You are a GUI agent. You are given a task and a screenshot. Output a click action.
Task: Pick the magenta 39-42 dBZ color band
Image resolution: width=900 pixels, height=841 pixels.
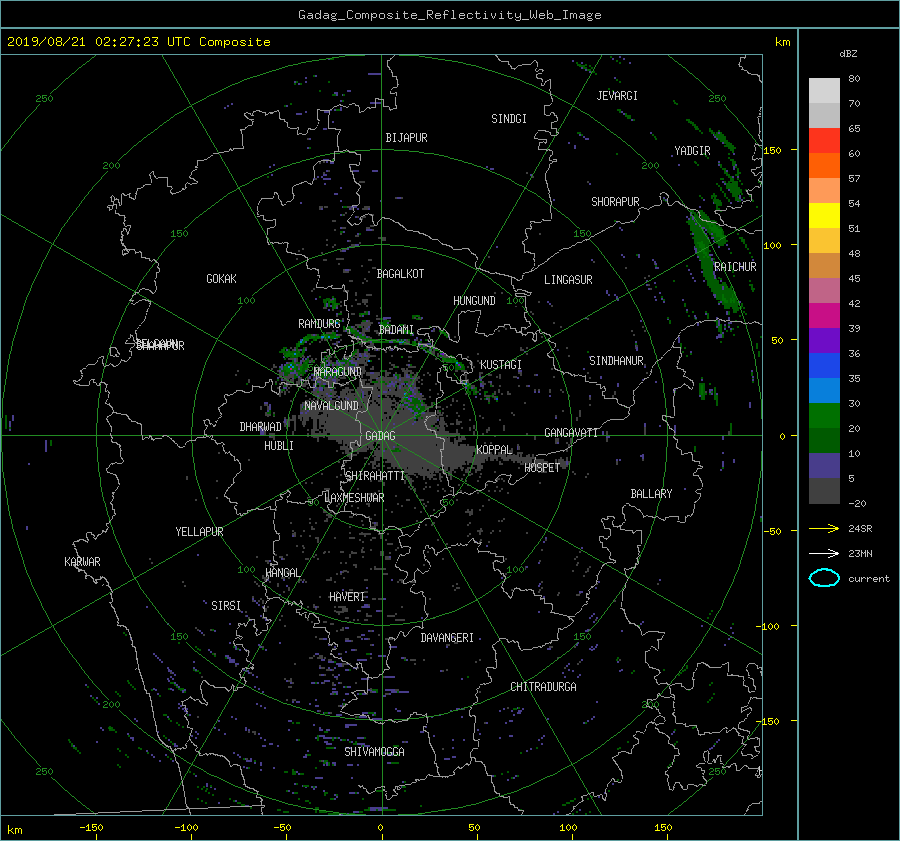824,315
